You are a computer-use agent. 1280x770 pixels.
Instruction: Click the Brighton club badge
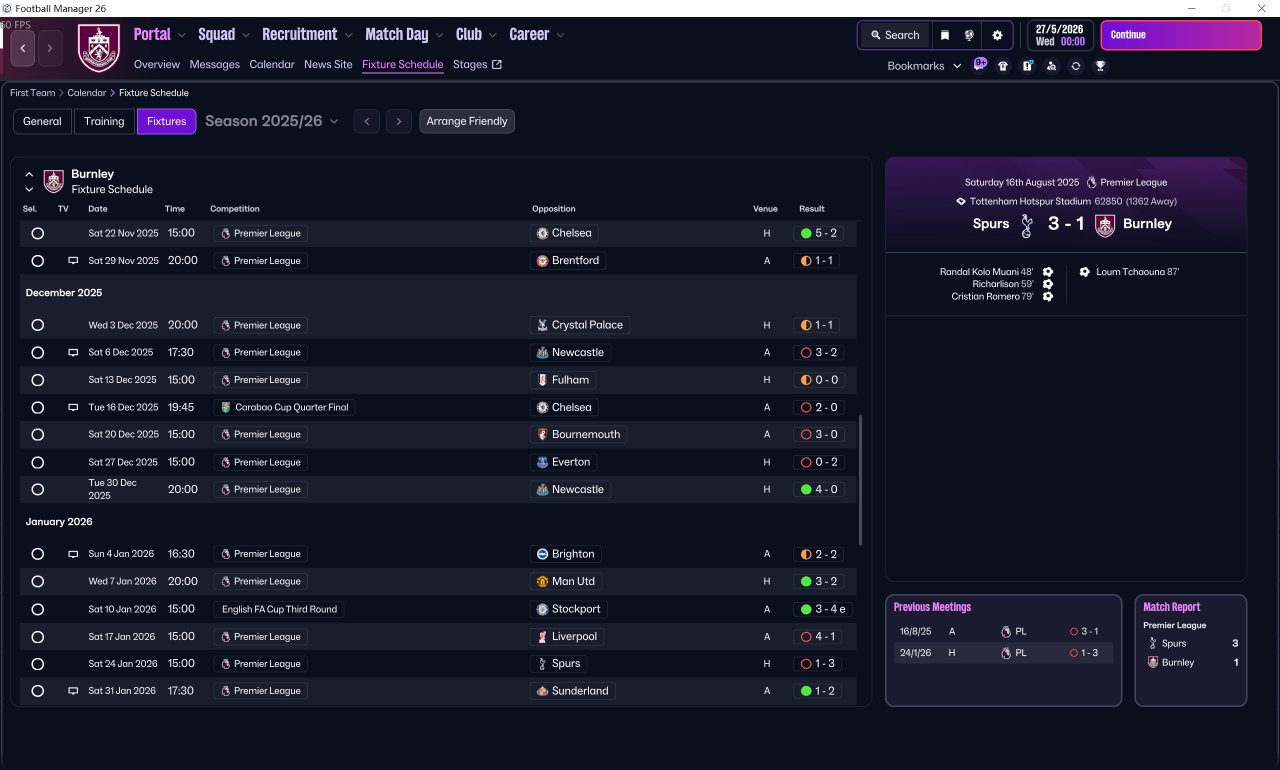tap(542, 554)
